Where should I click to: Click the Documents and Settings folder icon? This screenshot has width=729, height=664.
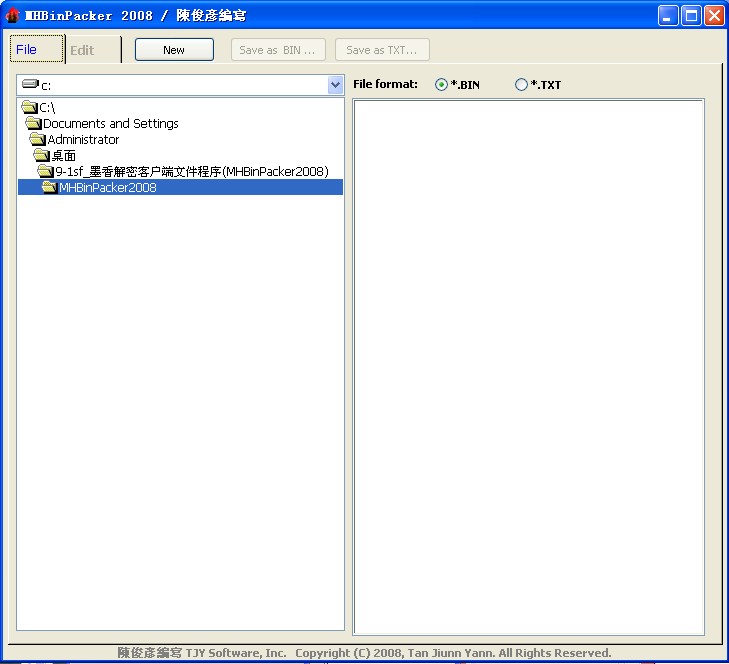click(33, 123)
